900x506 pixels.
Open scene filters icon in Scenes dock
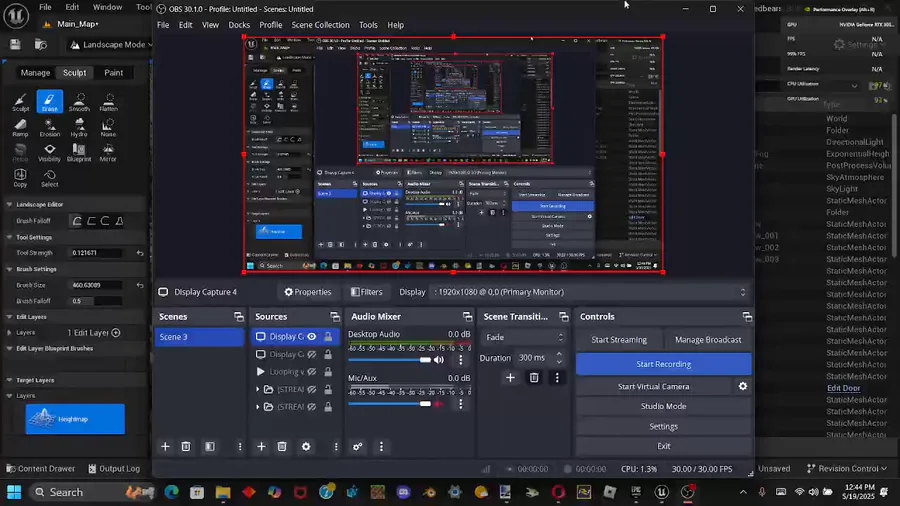(x=210, y=446)
